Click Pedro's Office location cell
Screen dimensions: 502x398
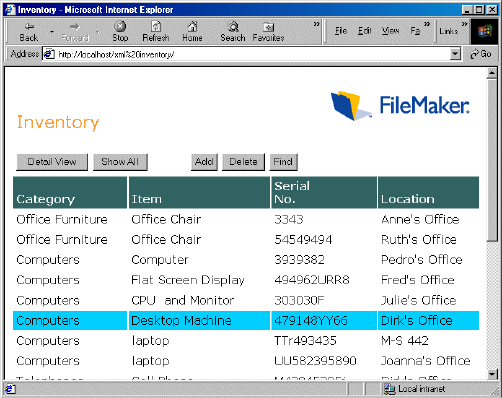pyautogui.click(x=422, y=260)
